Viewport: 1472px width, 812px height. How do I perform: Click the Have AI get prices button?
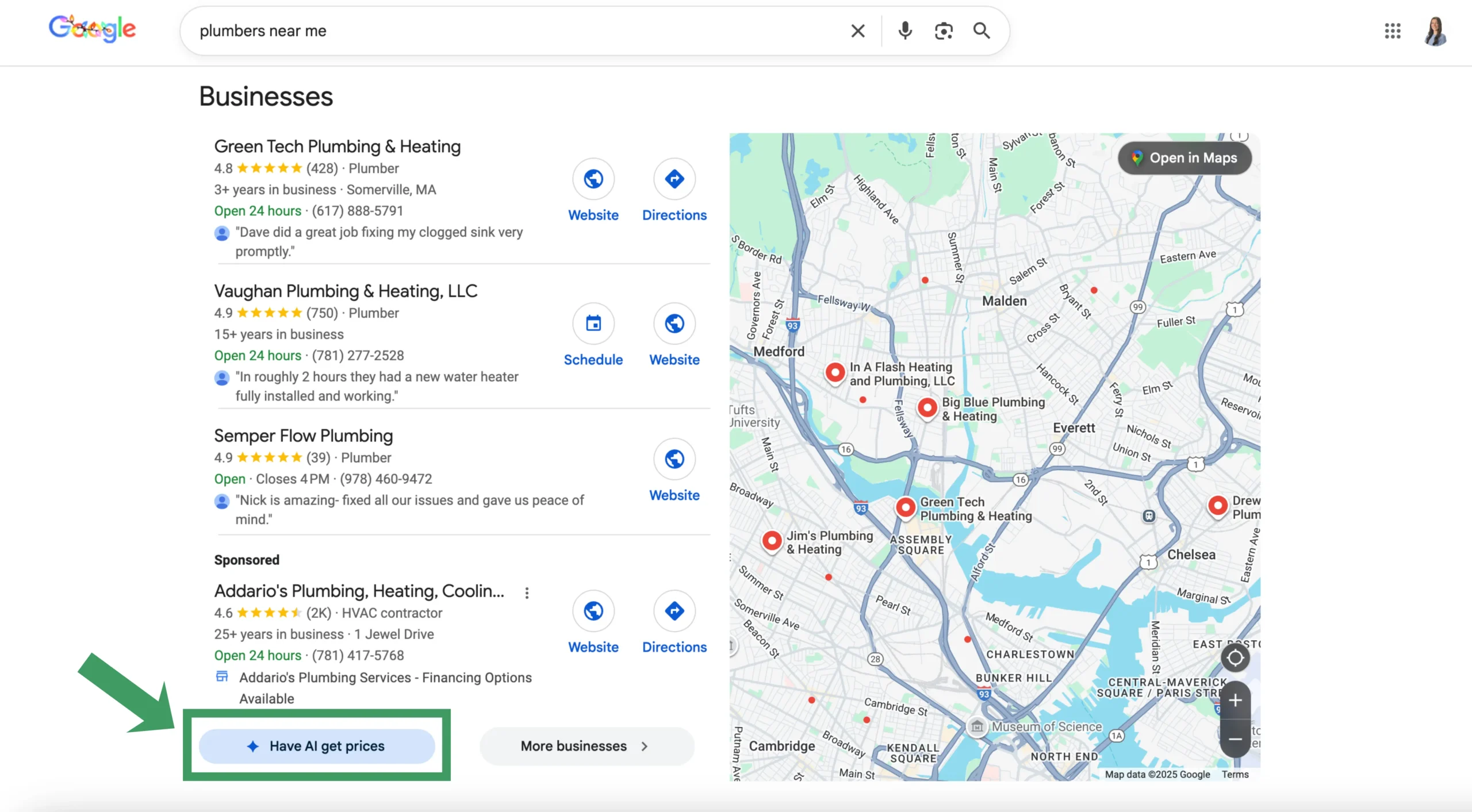(317, 746)
